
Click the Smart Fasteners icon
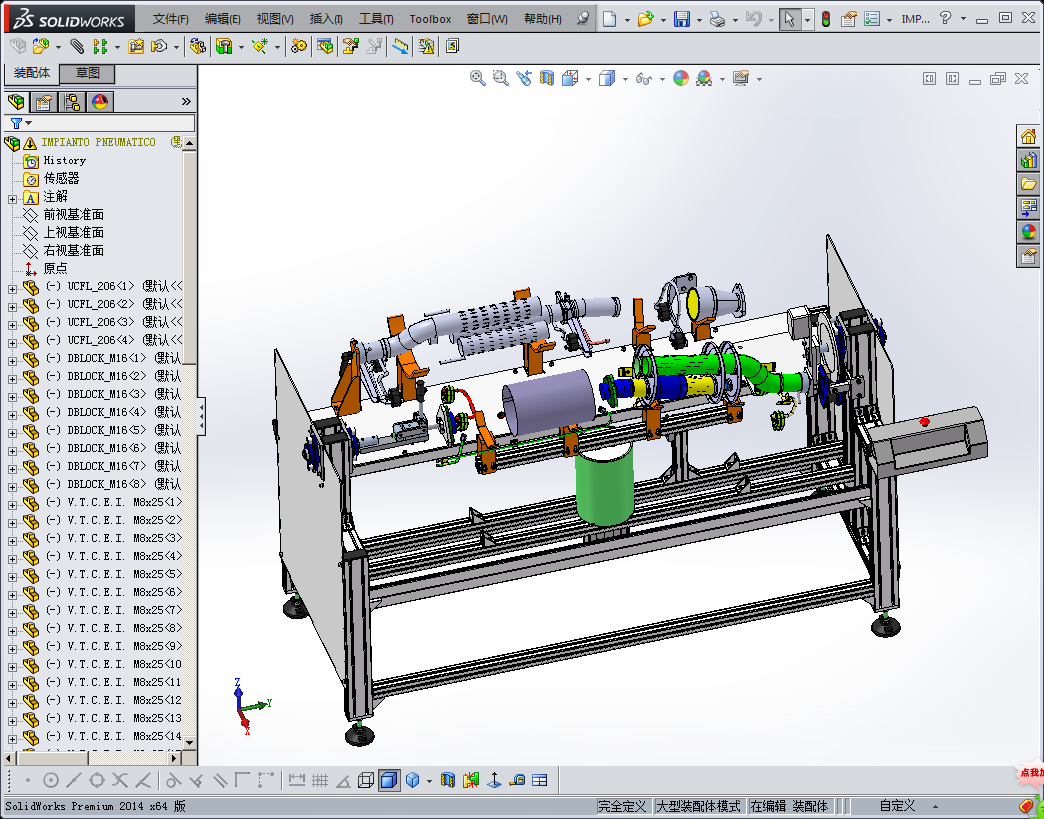(x=136, y=46)
